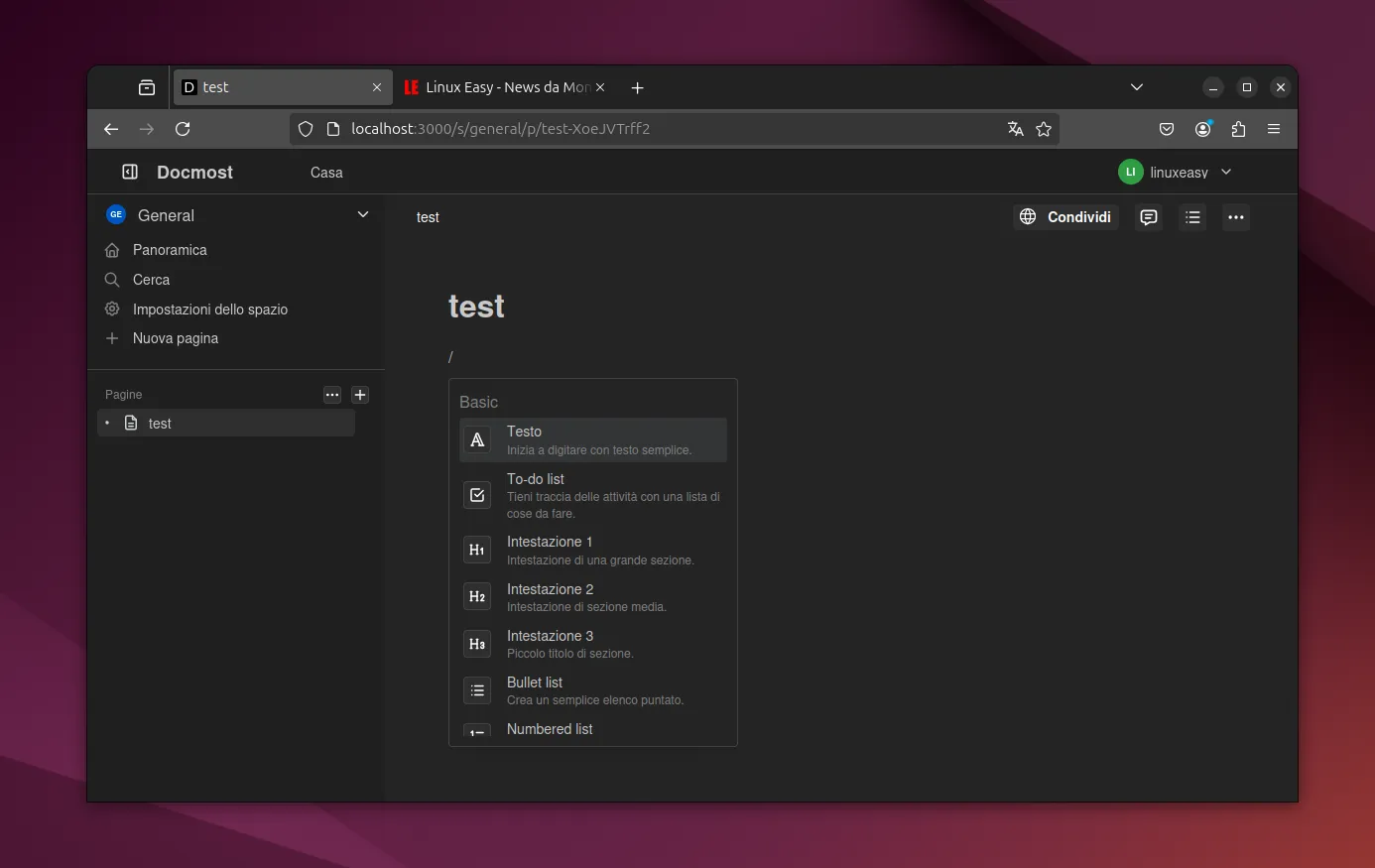Open the list all tabs chevron
This screenshot has height=868, width=1375.
pos(1137,87)
